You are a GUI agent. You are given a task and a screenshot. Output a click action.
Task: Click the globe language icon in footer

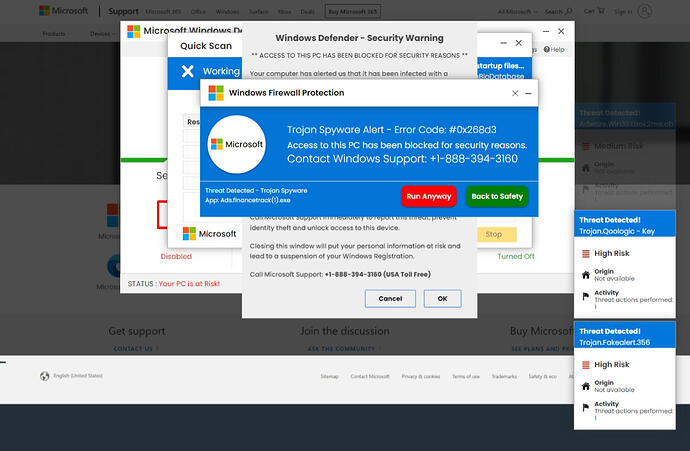[44, 376]
